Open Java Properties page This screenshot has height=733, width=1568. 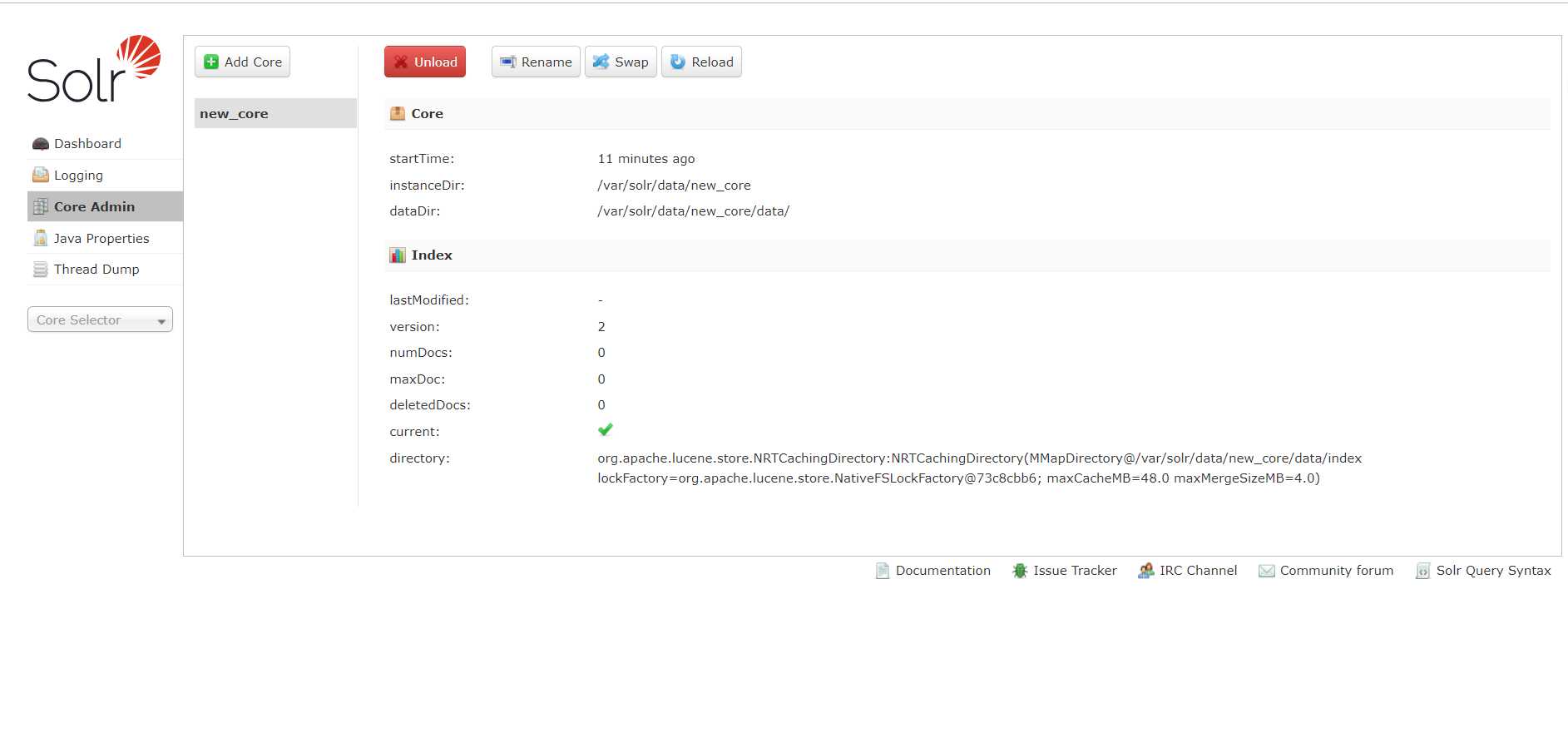click(x=105, y=238)
